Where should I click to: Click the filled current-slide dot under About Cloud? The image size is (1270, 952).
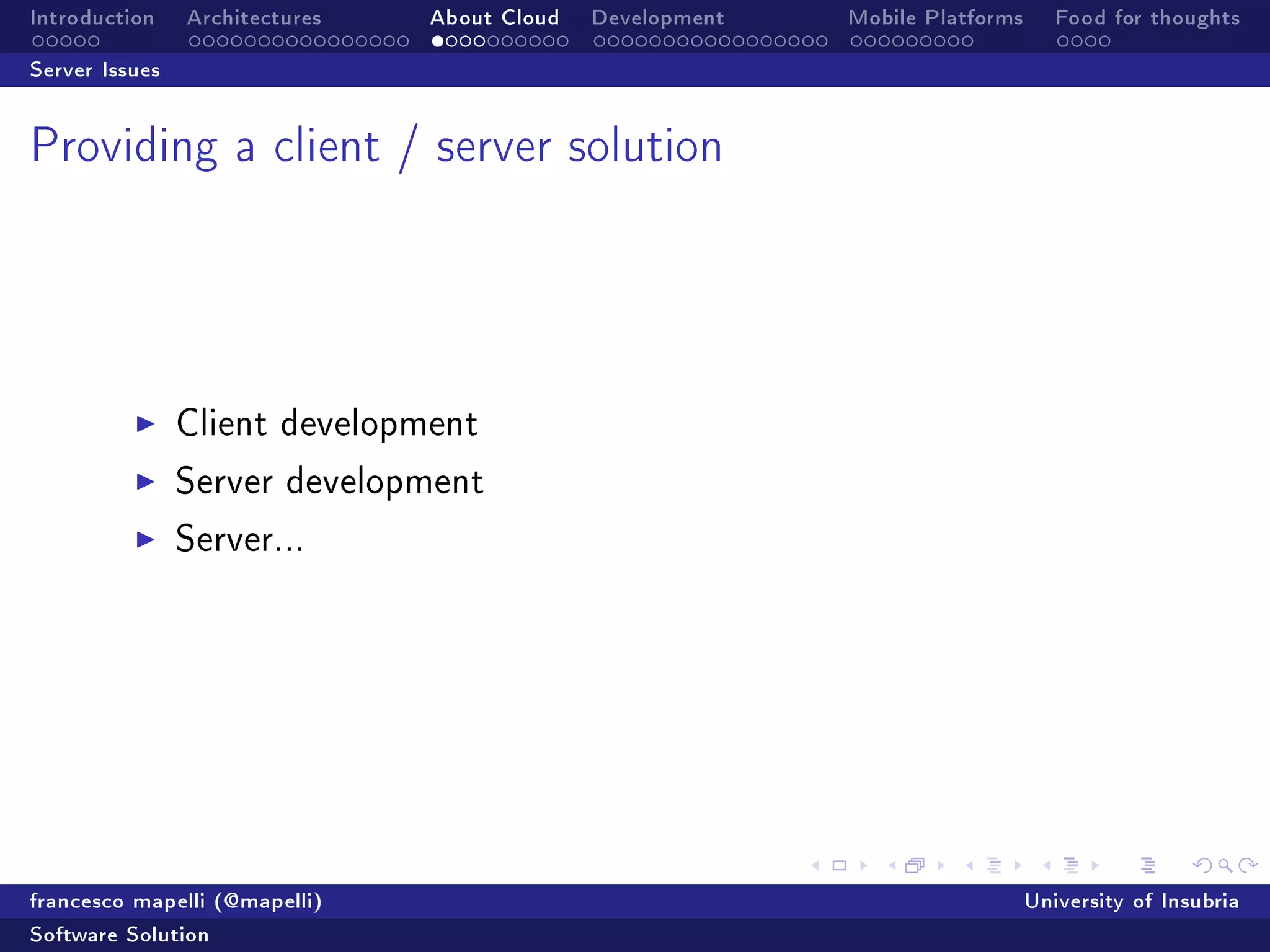[x=438, y=42]
